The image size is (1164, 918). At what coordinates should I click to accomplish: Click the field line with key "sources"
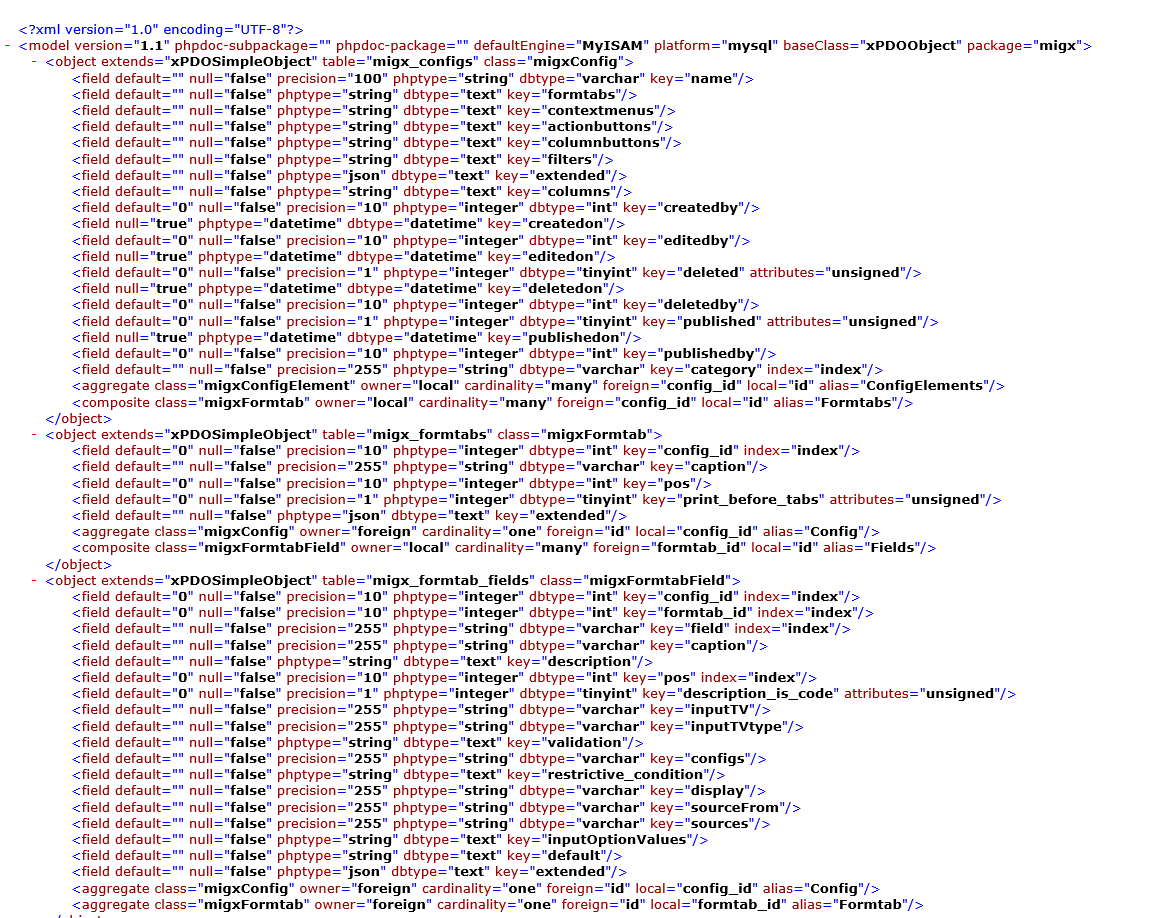click(421, 824)
